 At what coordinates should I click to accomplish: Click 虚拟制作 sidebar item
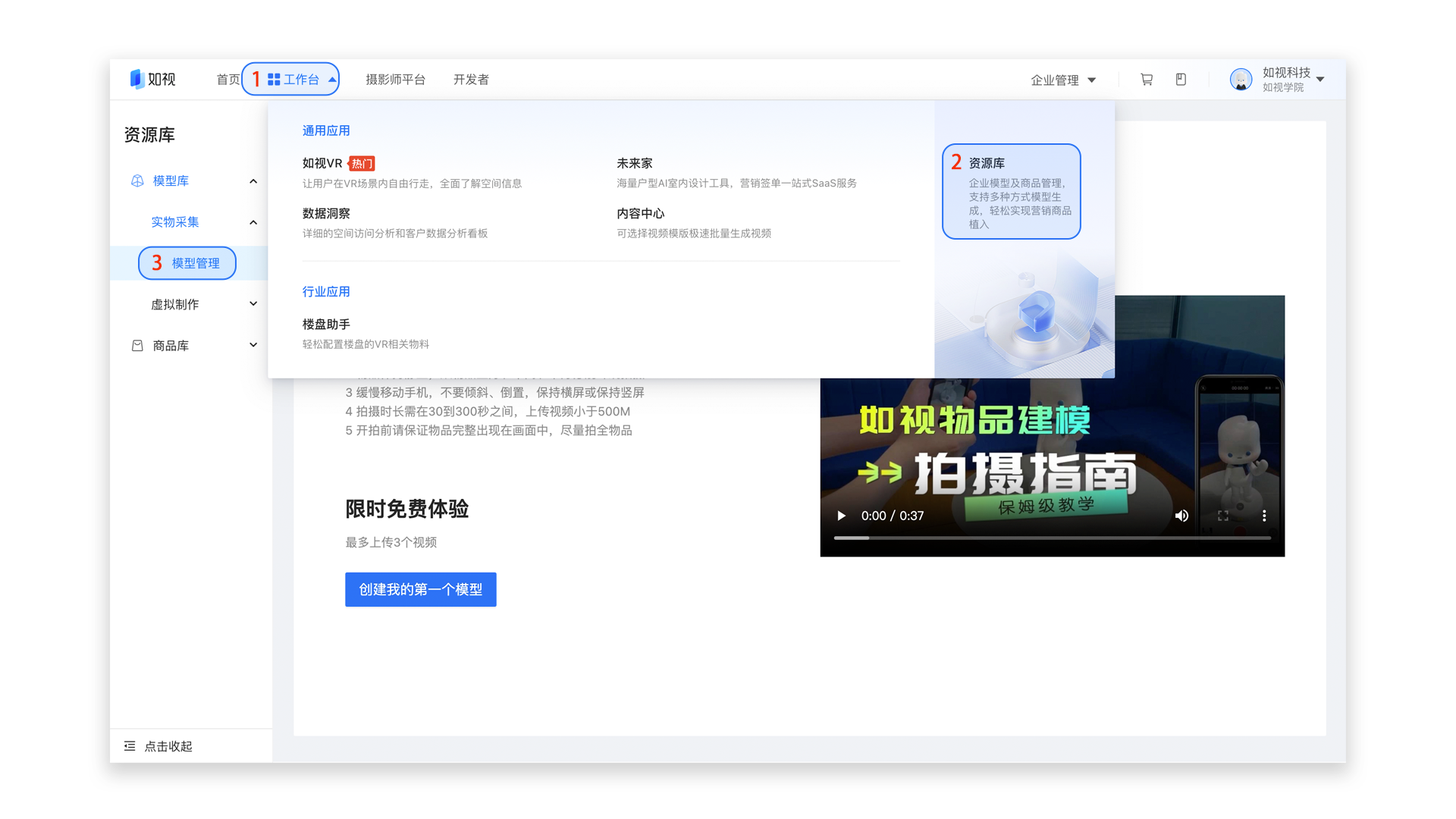coord(175,304)
